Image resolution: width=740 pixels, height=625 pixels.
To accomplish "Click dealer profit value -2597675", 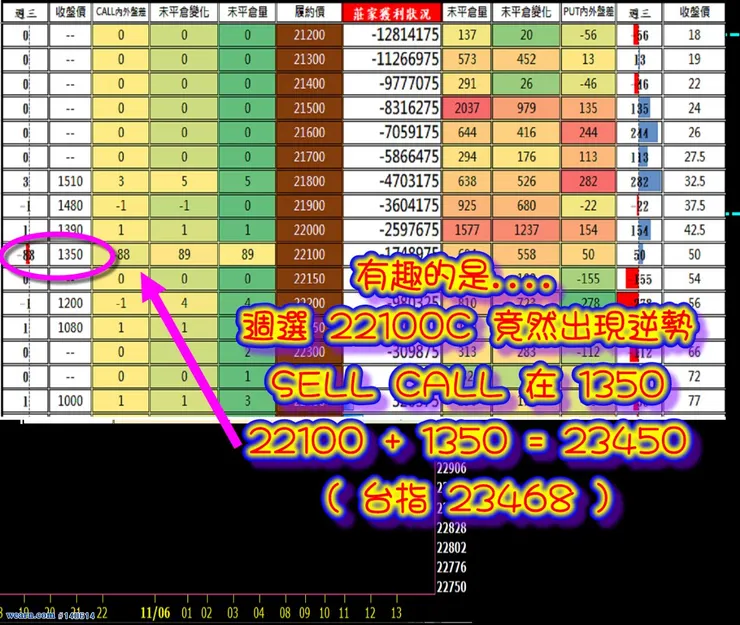I will tap(392, 230).
